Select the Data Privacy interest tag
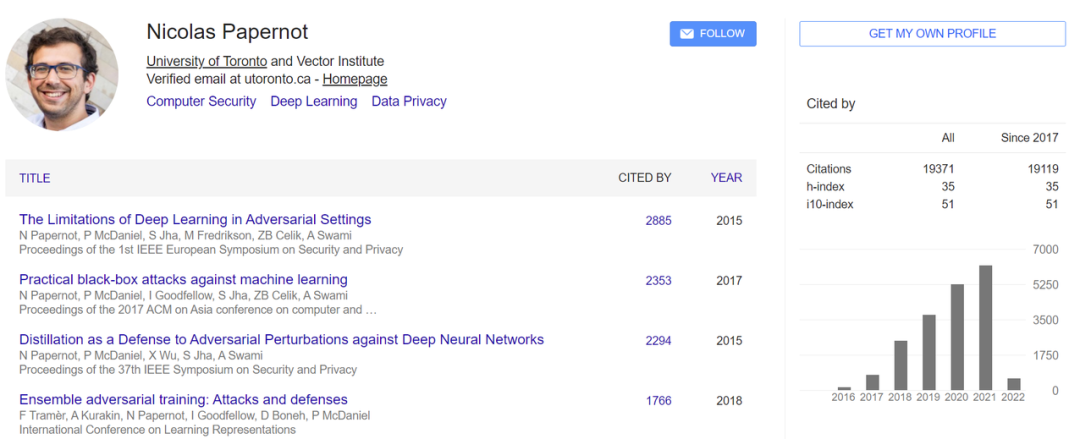The height and width of the screenshot is (439, 1080). tap(409, 101)
